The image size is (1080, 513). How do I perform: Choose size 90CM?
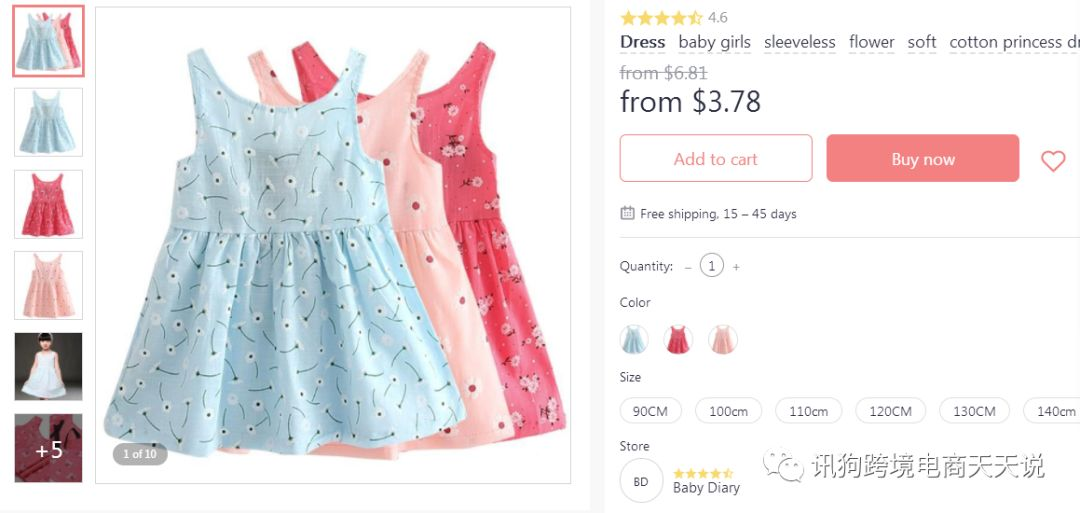651,411
